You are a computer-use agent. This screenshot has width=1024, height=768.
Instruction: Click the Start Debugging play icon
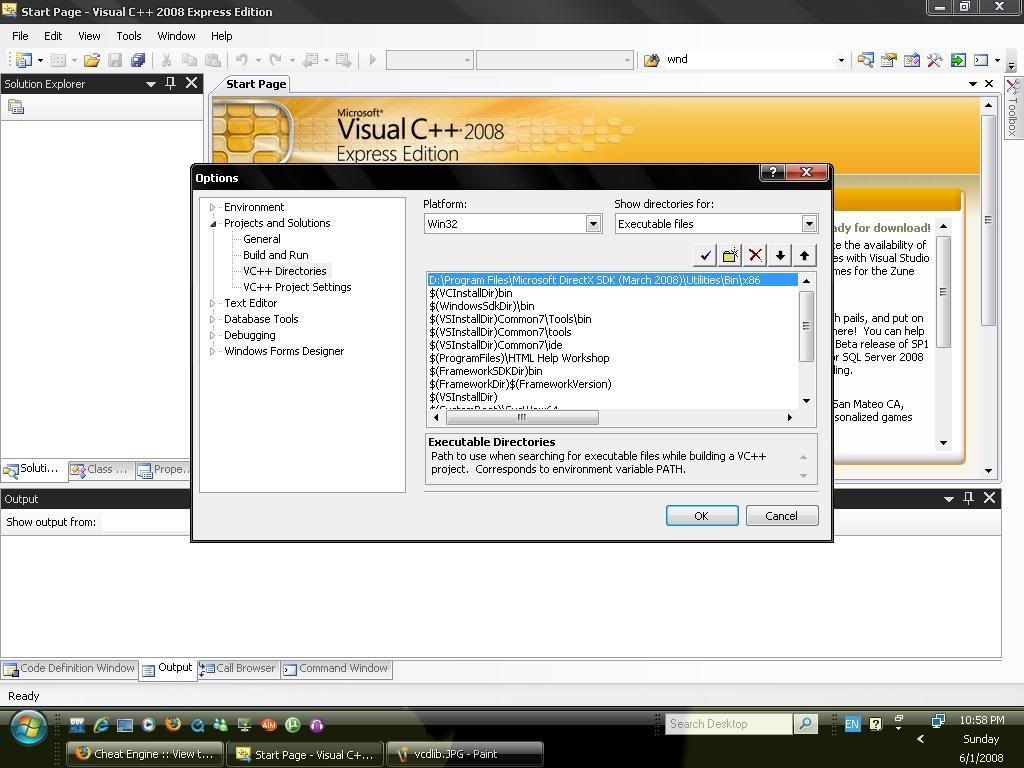tap(373, 60)
